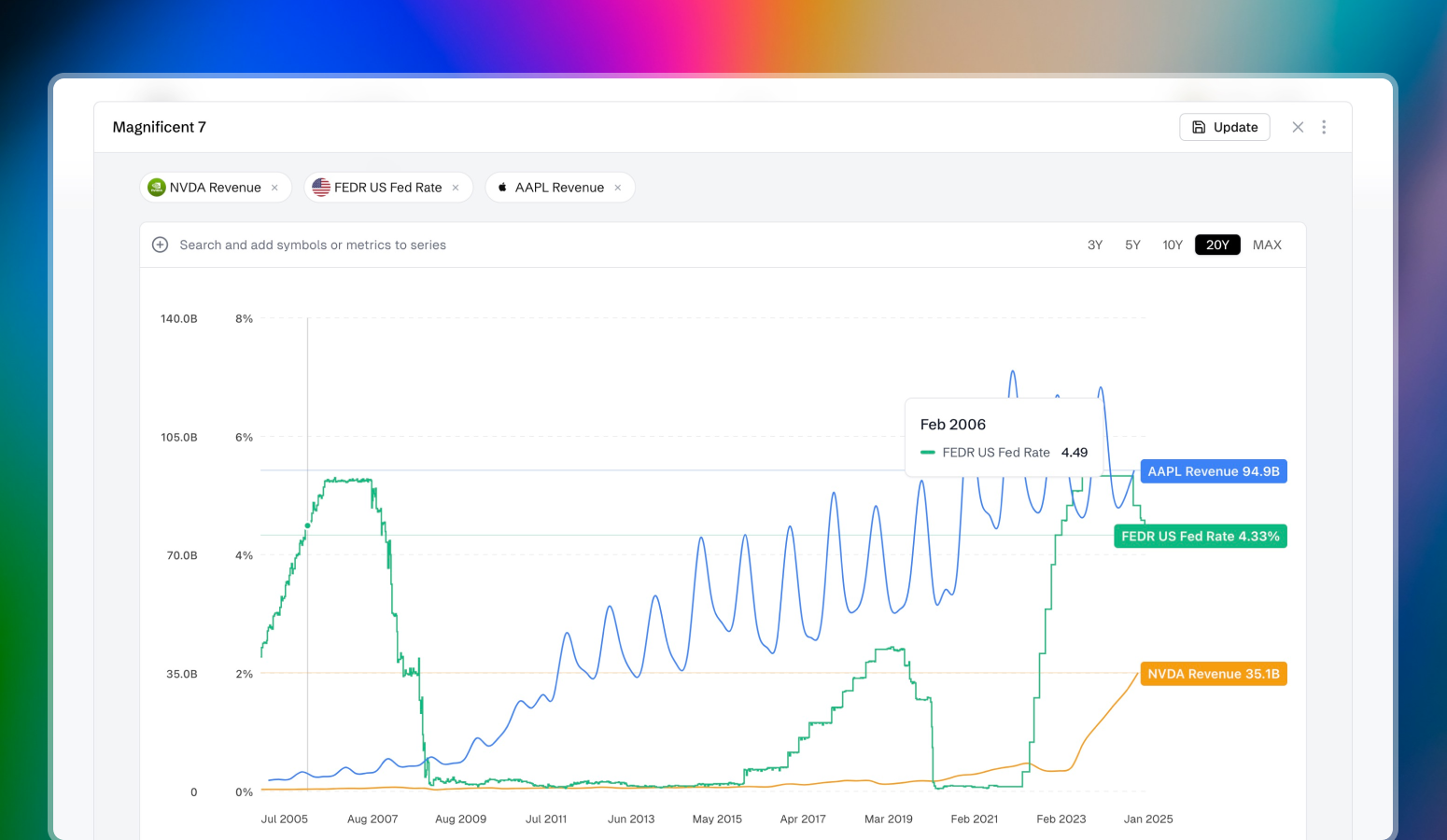Click the FEDR US Fed Rate 4.33% label
The image size is (1447, 840).
tap(1200, 537)
